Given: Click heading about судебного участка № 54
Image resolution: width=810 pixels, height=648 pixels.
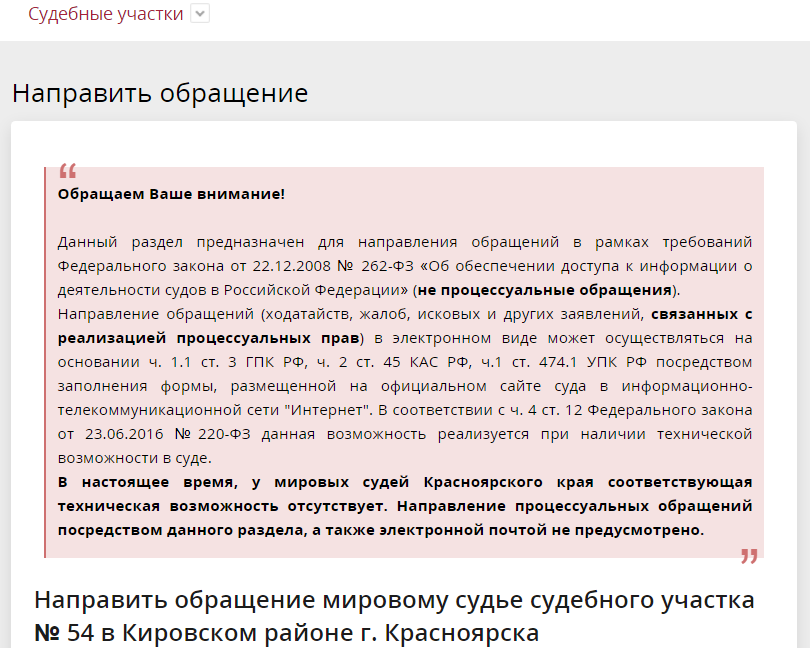Looking at the screenshot, I should click(394, 601).
